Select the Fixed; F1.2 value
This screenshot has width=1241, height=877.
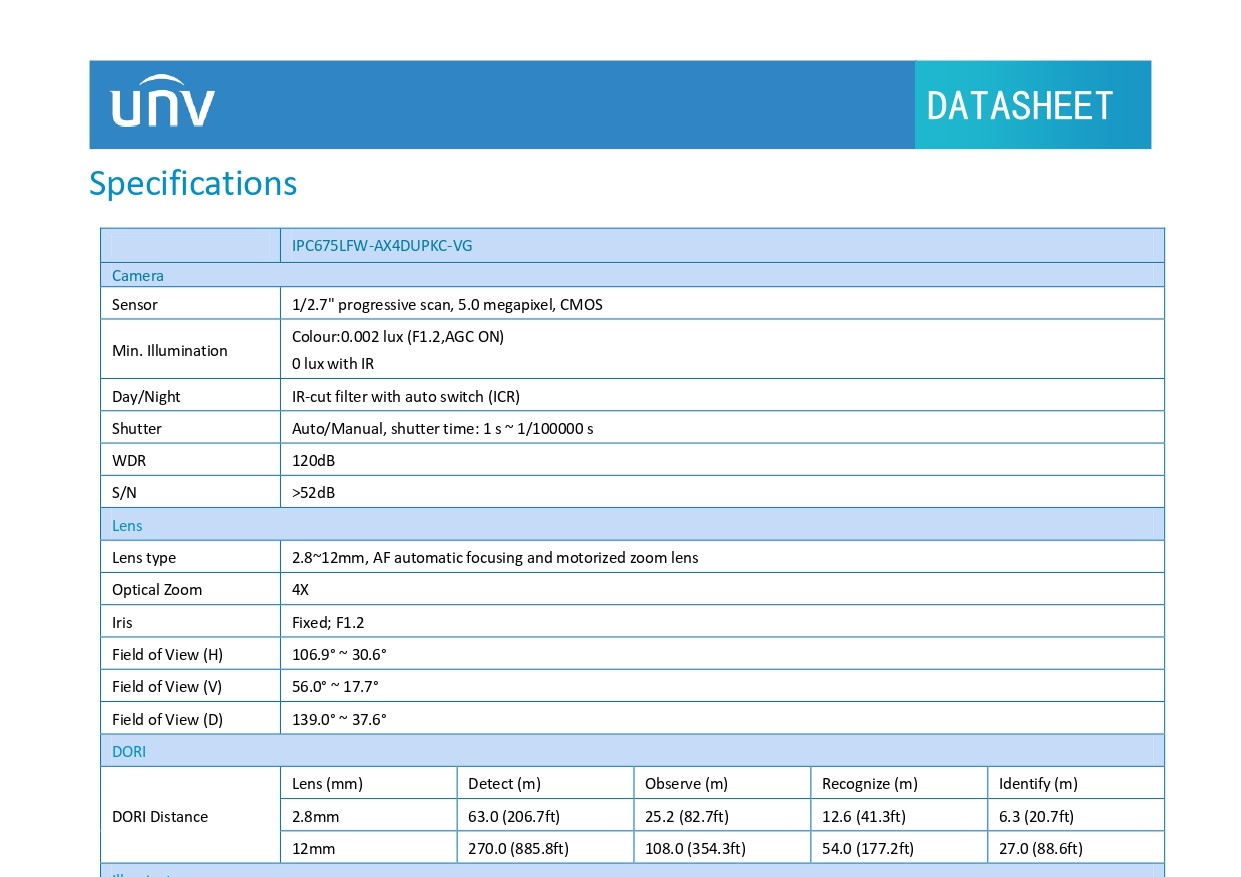coord(328,622)
